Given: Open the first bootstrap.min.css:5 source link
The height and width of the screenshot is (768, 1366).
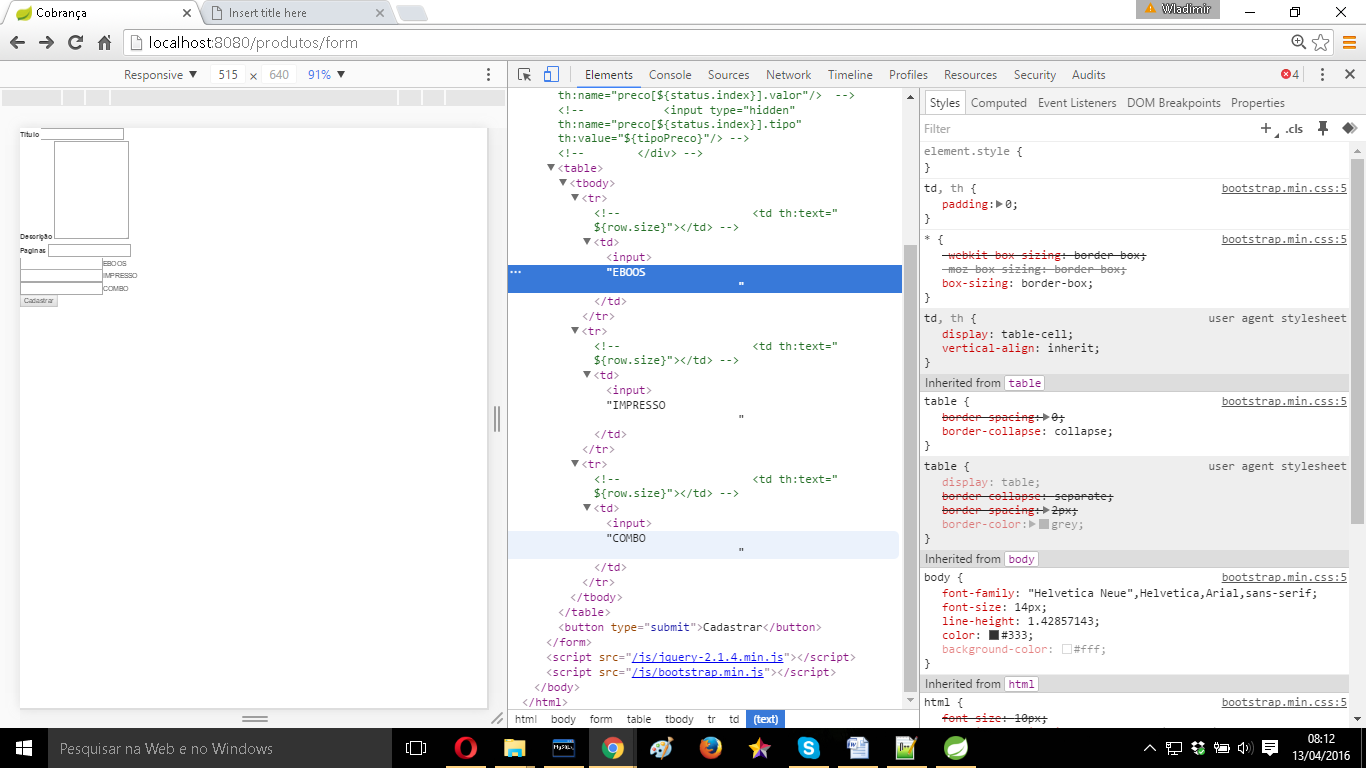Looking at the screenshot, I should [x=1284, y=188].
